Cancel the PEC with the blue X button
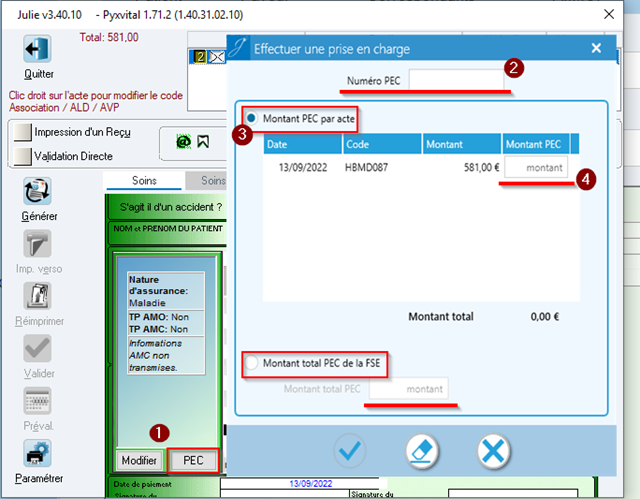The height and width of the screenshot is (499, 640). [x=493, y=451]
